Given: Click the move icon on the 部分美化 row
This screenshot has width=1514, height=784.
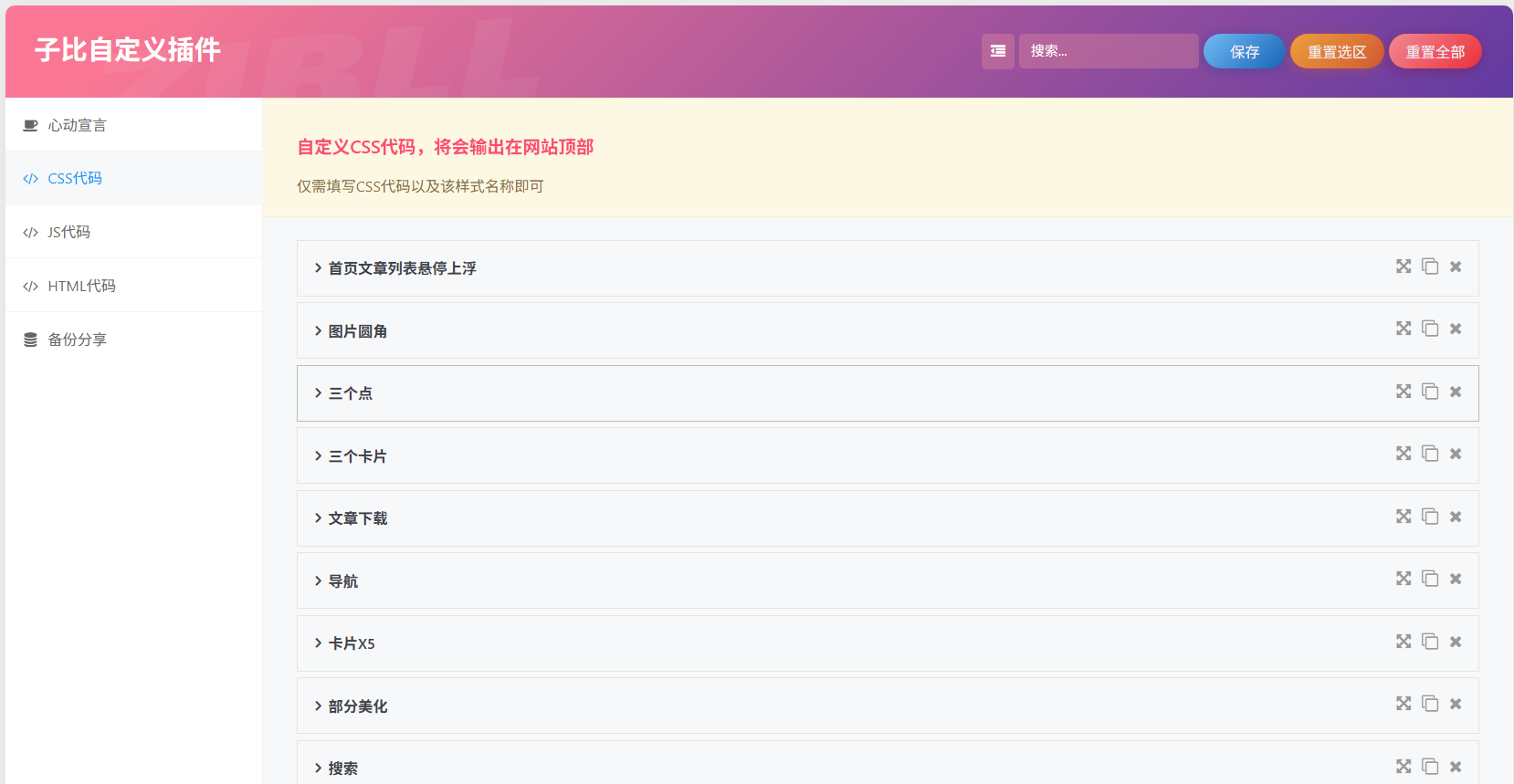Looking at the screenshot, I should point(1404,704).
